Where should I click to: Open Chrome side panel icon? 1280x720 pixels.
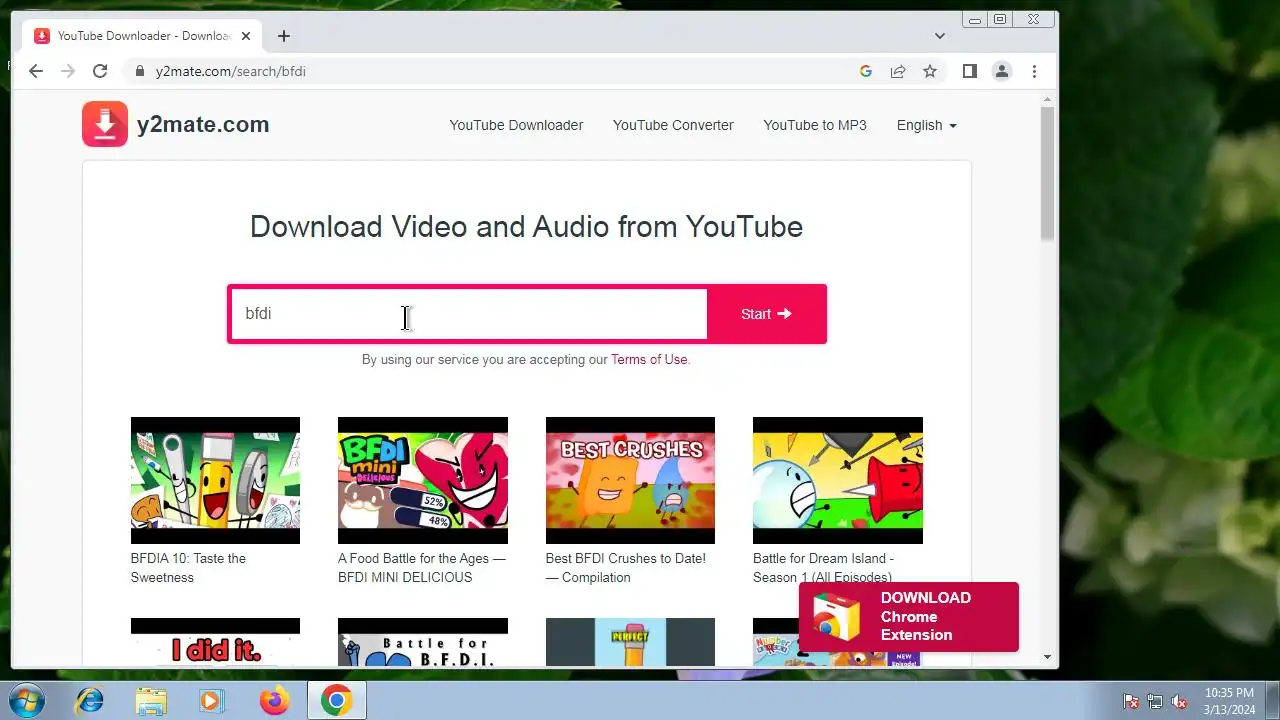[x=969, y=71]
